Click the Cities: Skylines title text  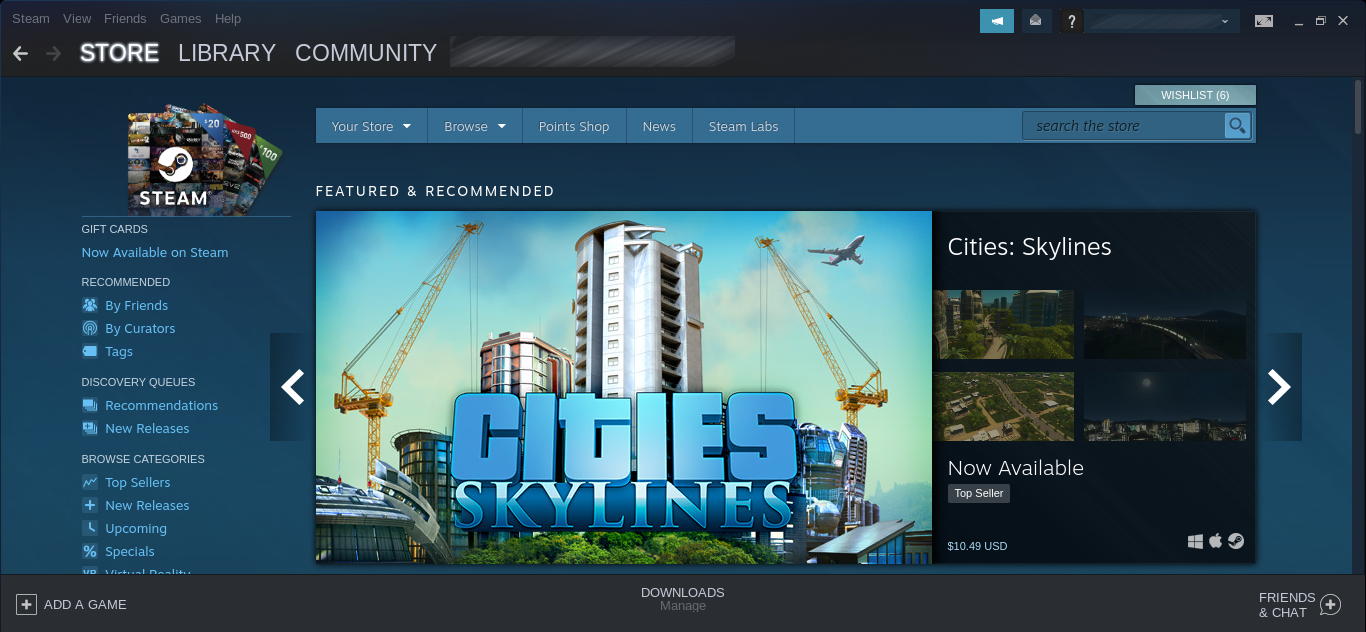click(x=1029, y=247)
